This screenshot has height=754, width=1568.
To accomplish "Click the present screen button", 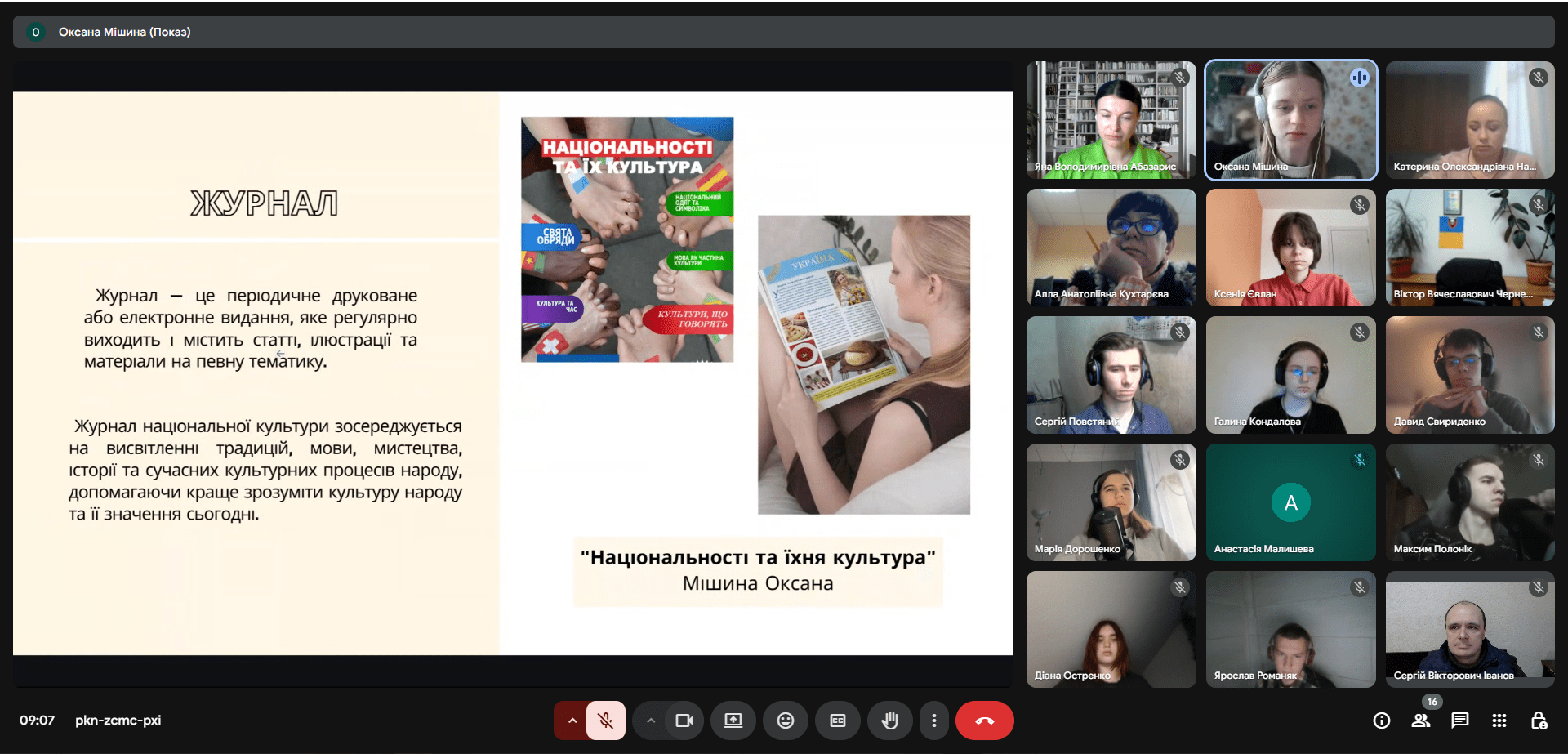I will point(733,721).
